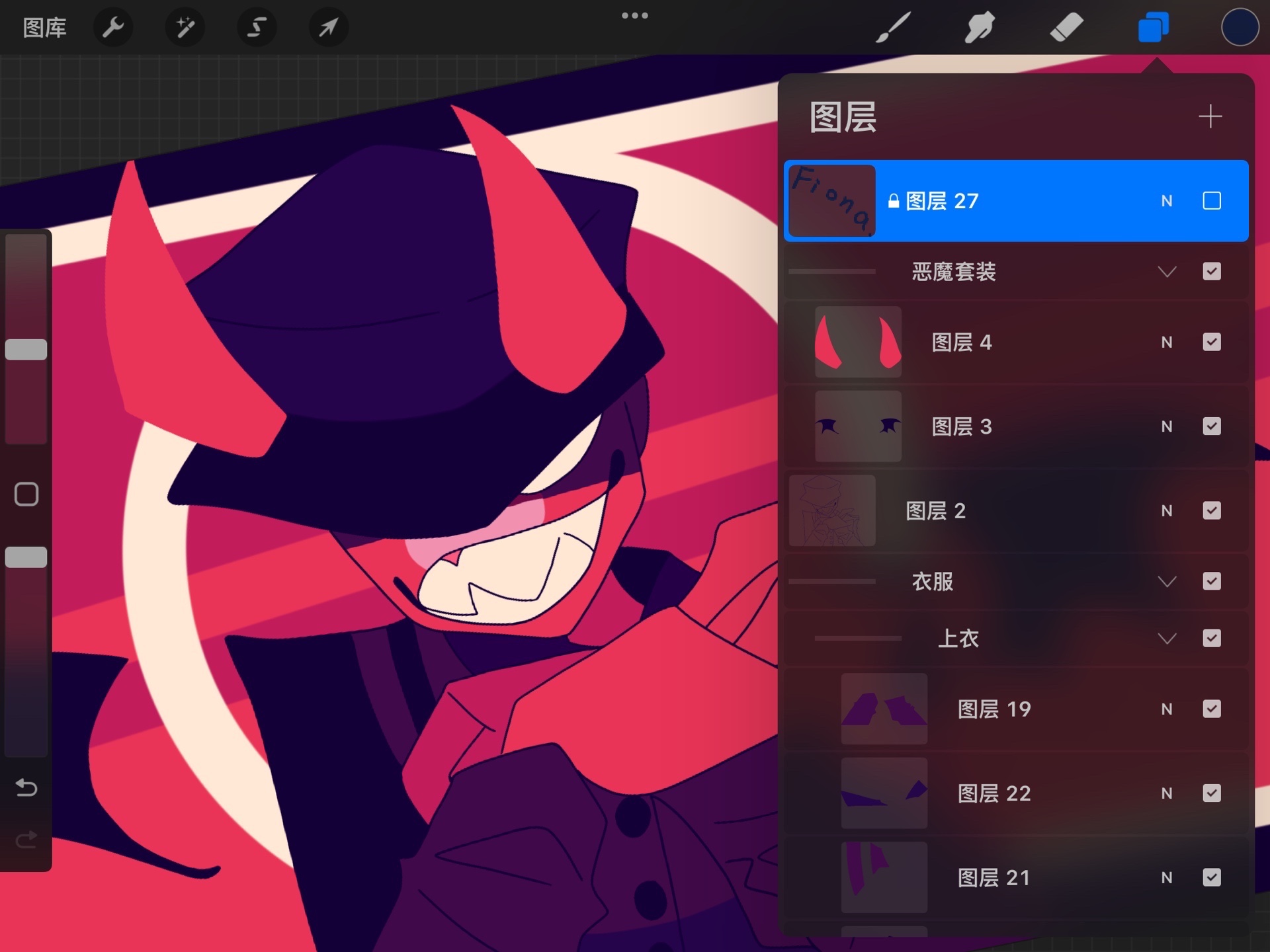
Task: Open the 图库 gallery
Action: [x=44, y=28]
